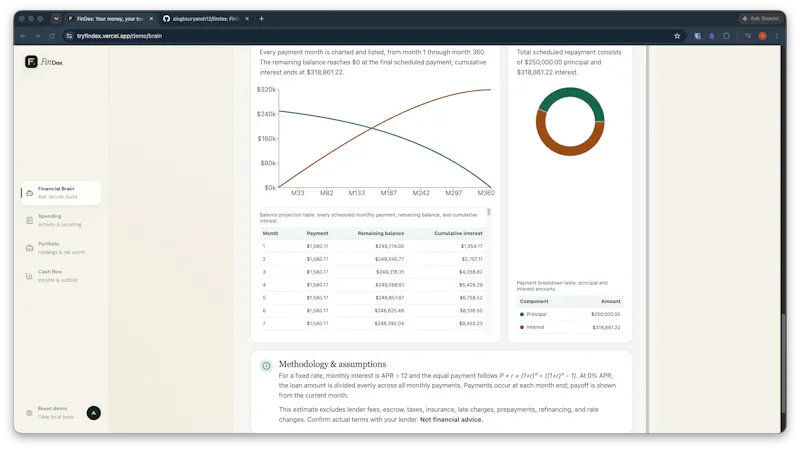Screen dimensions: 800x450
Task: Click the Cash flow chart icon
Action: pyautogui.click(x=30, y=276)
